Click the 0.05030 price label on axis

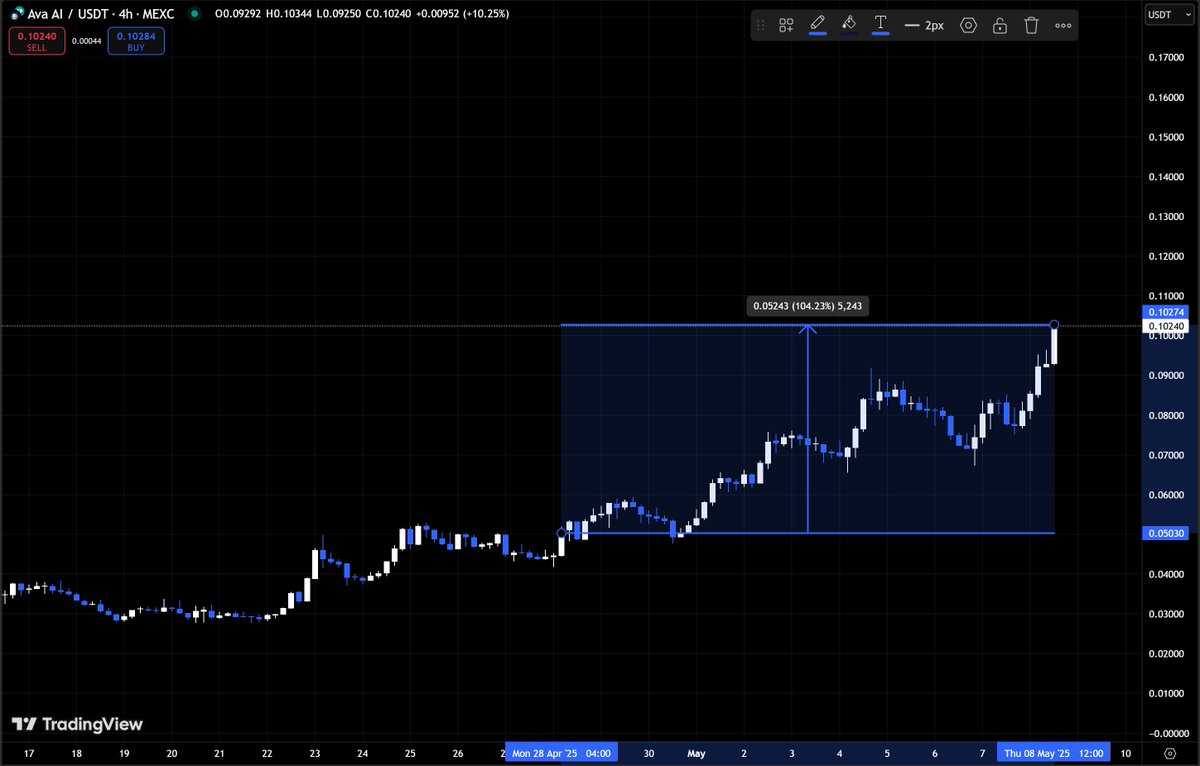(1166, 533)
